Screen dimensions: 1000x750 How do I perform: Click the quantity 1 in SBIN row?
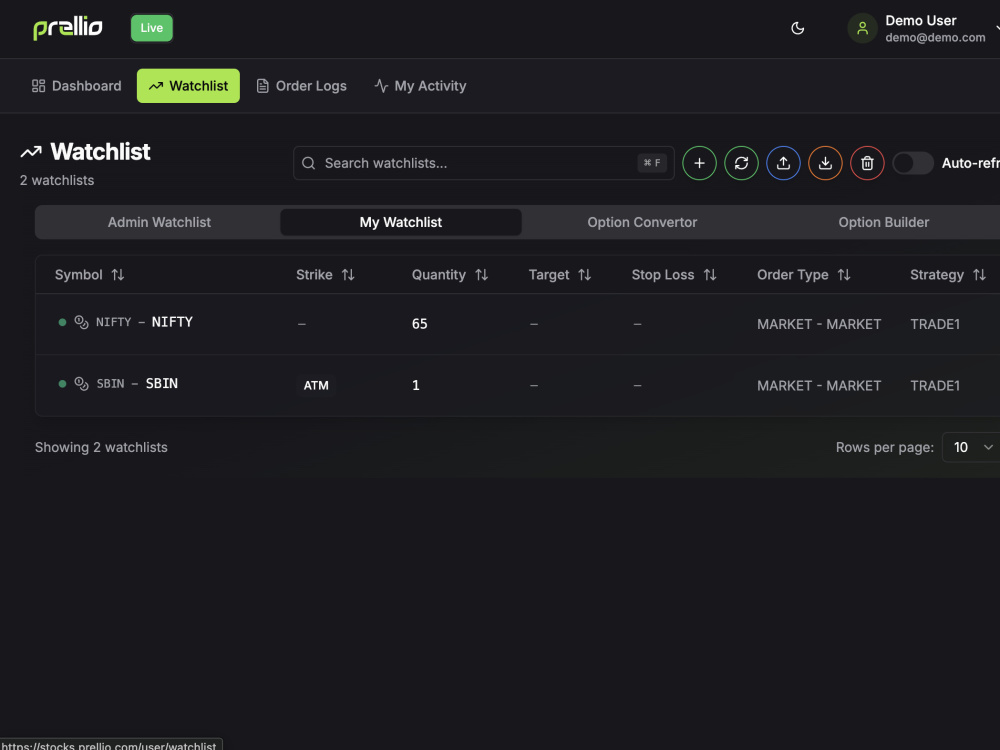click(x=416, y=385)
